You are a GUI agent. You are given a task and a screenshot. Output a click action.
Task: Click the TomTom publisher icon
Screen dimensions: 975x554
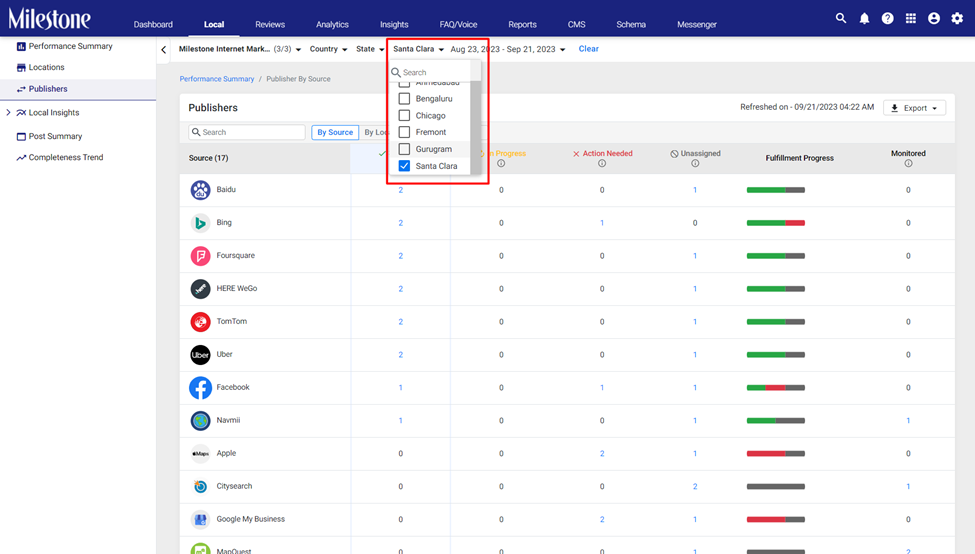200,321
